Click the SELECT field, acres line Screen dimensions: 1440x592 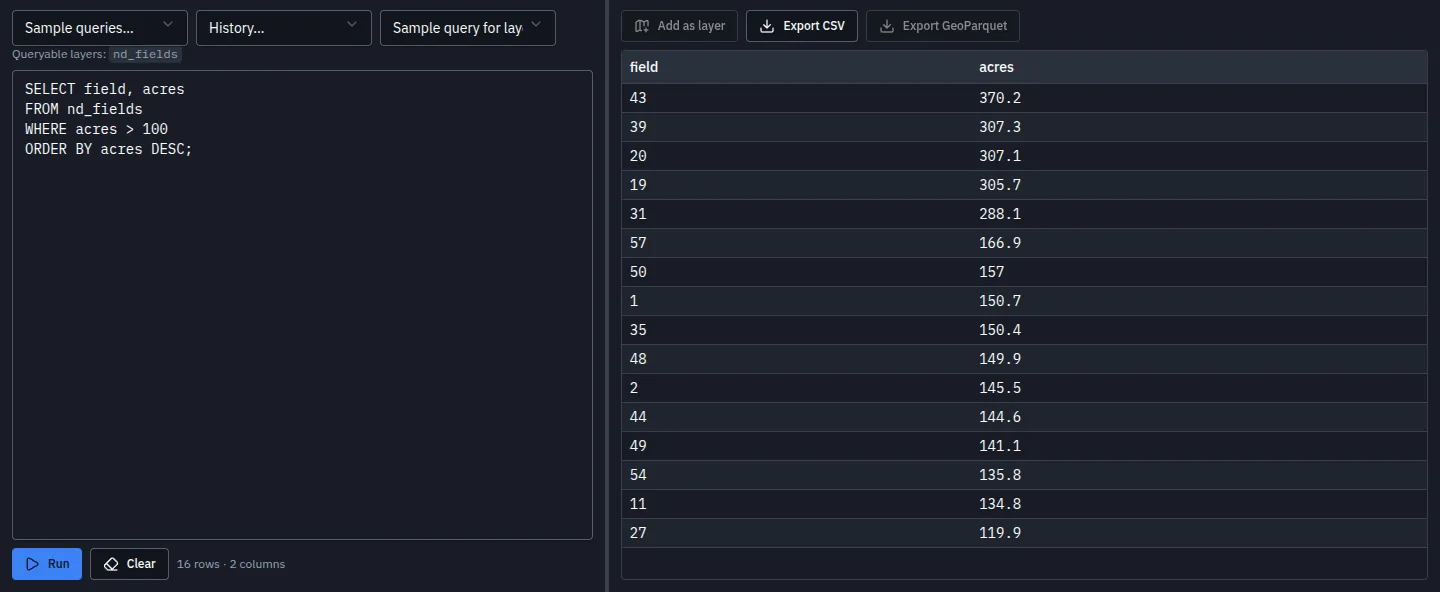coord(105,89)
